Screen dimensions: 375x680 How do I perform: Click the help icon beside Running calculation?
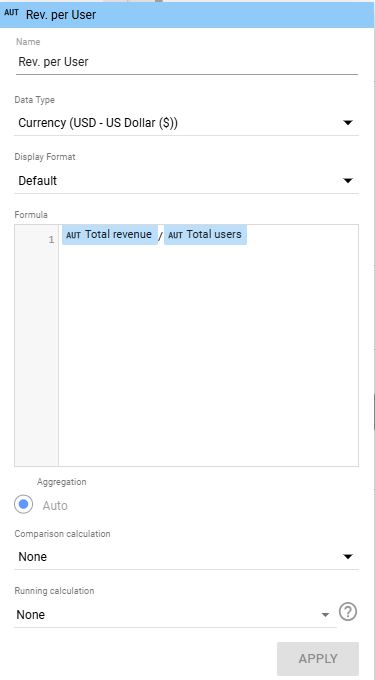coord(348,612)
